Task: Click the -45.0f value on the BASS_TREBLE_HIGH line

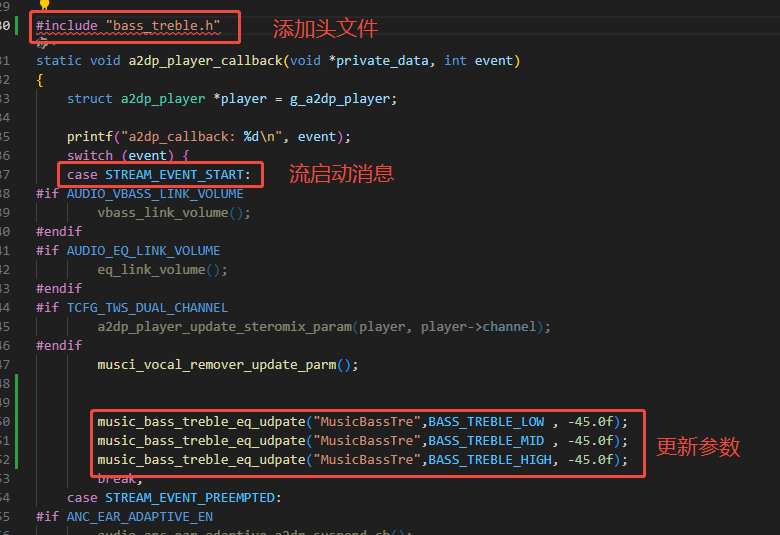Action: [x=590, y=460]
